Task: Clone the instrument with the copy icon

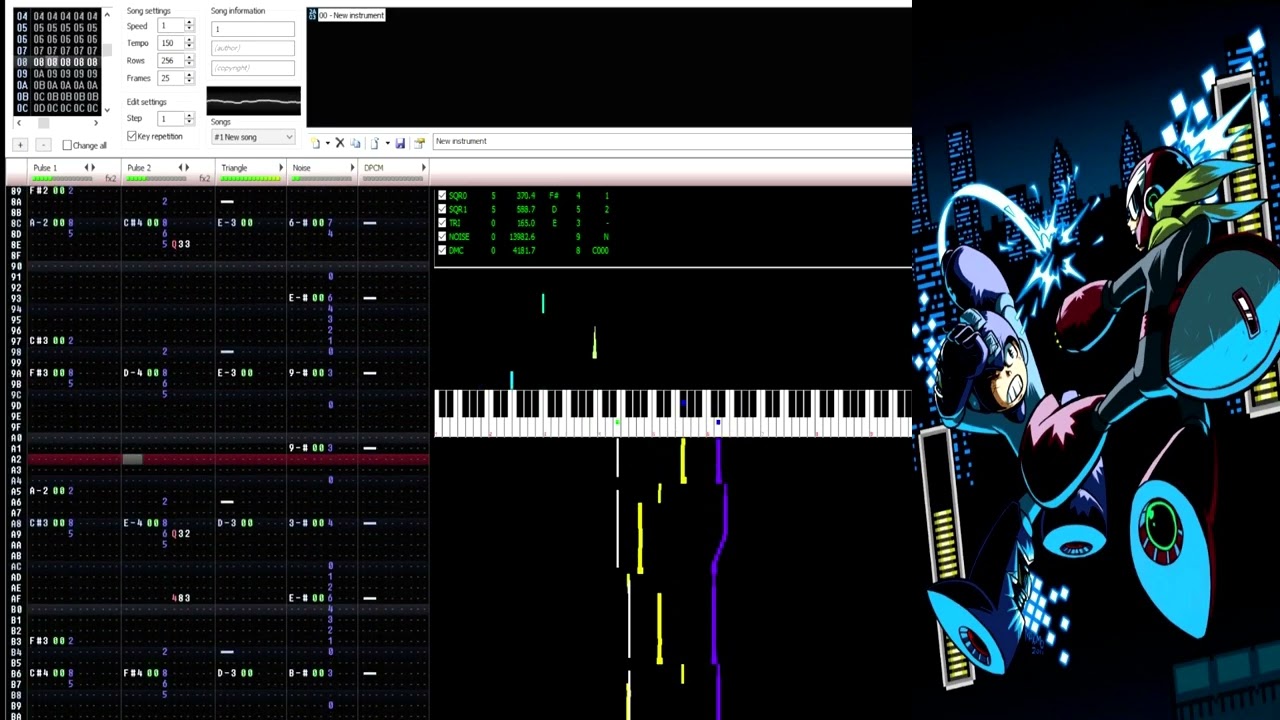Action: click(355, 143)
